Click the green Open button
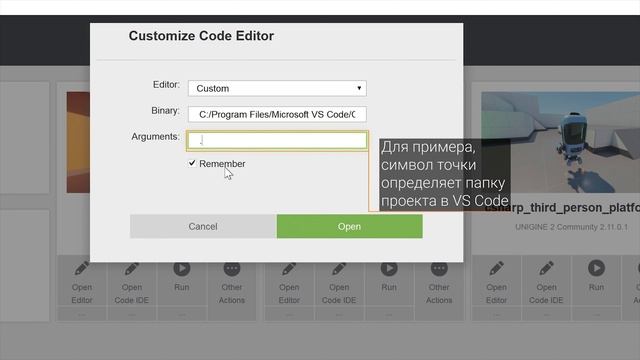 coord(349,226)
